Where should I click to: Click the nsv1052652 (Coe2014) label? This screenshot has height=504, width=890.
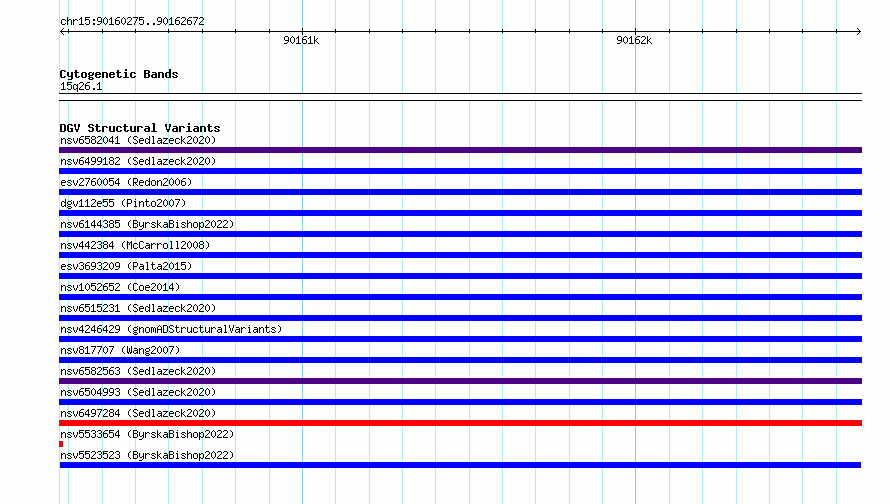click(120, 287)
